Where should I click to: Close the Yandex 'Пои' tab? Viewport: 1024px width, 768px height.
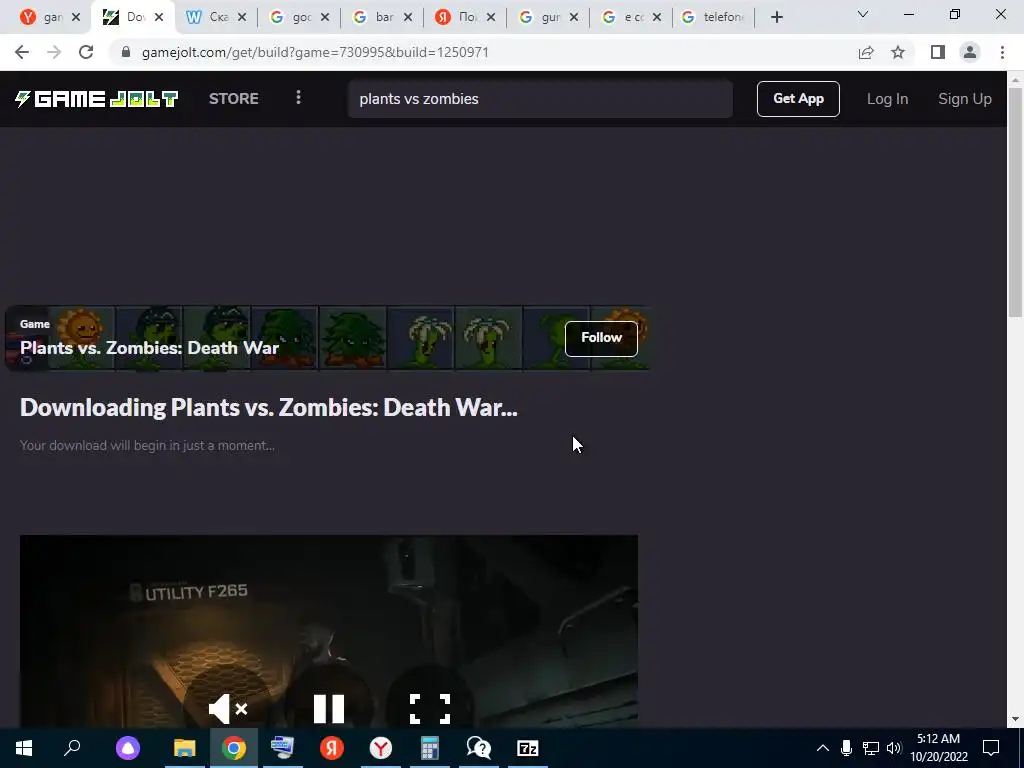tap(490, 17)
